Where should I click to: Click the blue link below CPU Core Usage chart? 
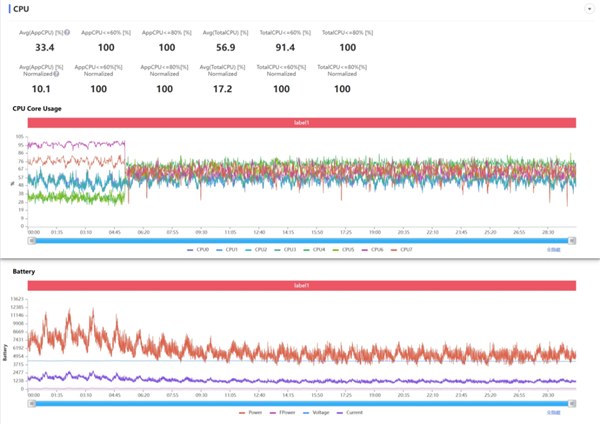click(553, 250)
